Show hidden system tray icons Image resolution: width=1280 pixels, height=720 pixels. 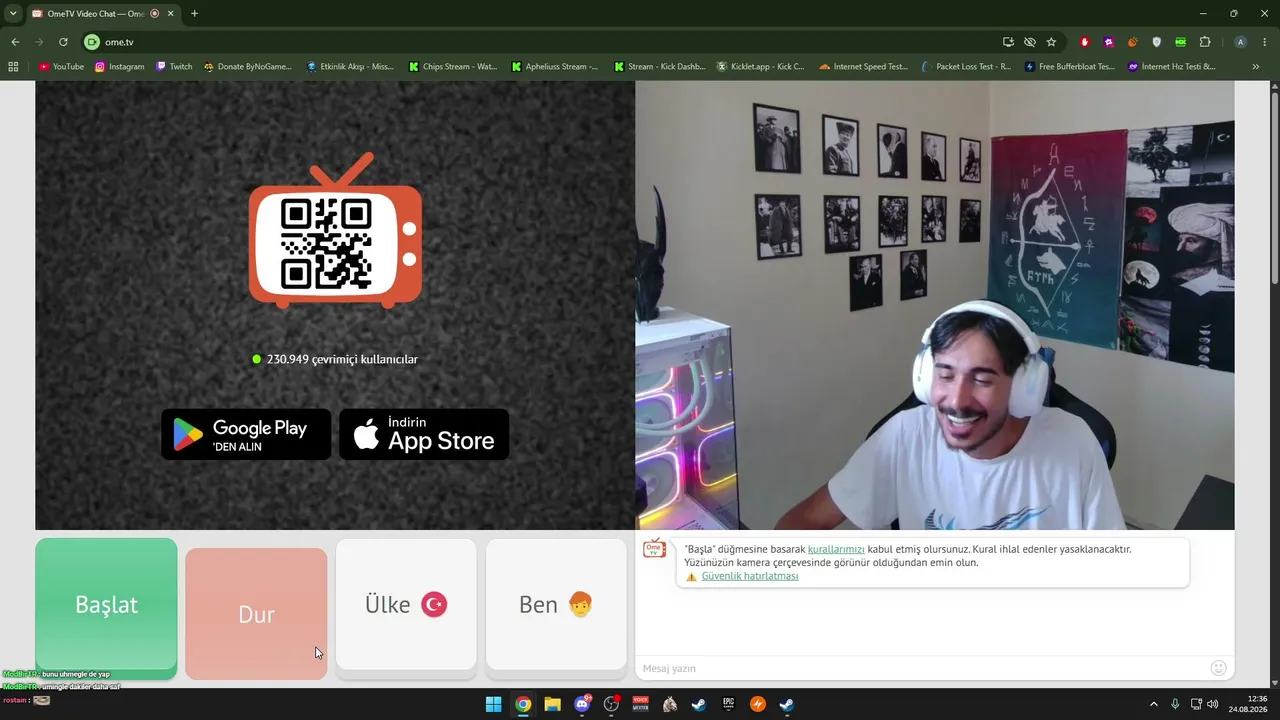1153,704
